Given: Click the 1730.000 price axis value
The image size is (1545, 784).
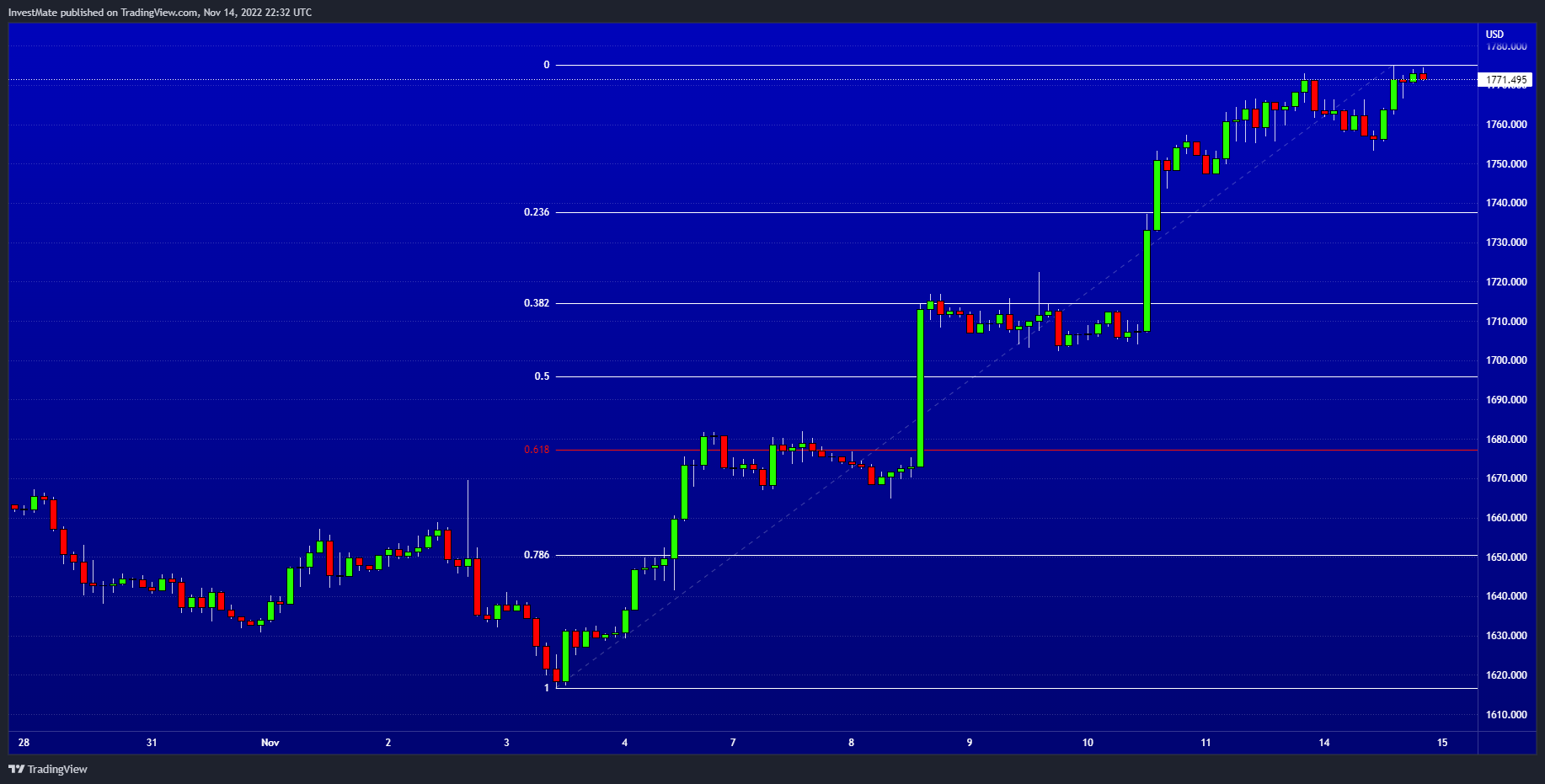Looking at the screenshot, I should tap(1506, 243).
